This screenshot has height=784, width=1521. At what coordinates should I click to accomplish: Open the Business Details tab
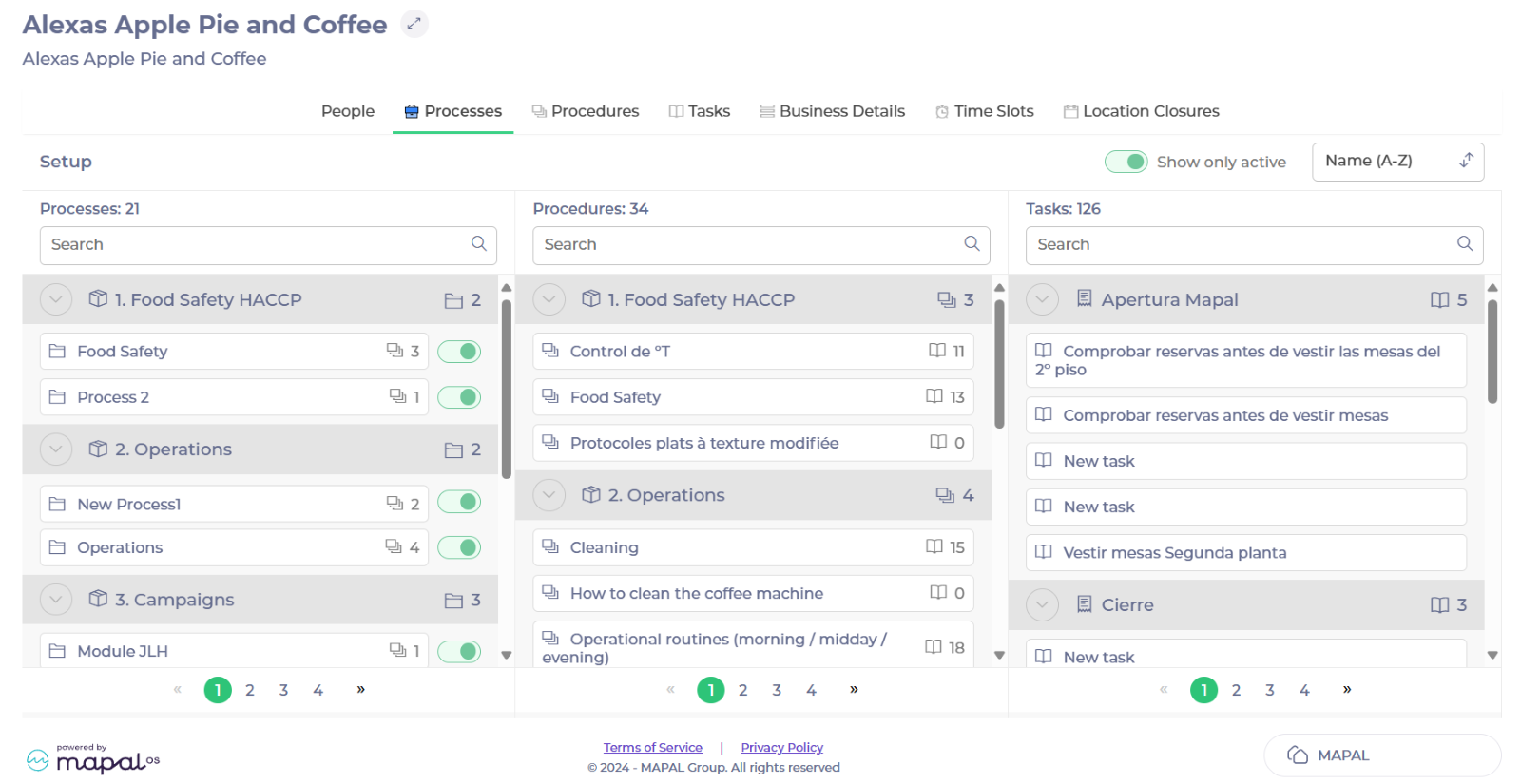tap(833, 111)
